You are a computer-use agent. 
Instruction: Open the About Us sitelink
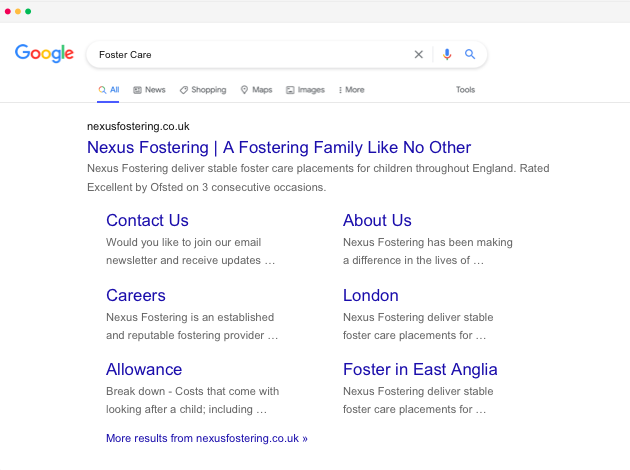pos(377,221)
